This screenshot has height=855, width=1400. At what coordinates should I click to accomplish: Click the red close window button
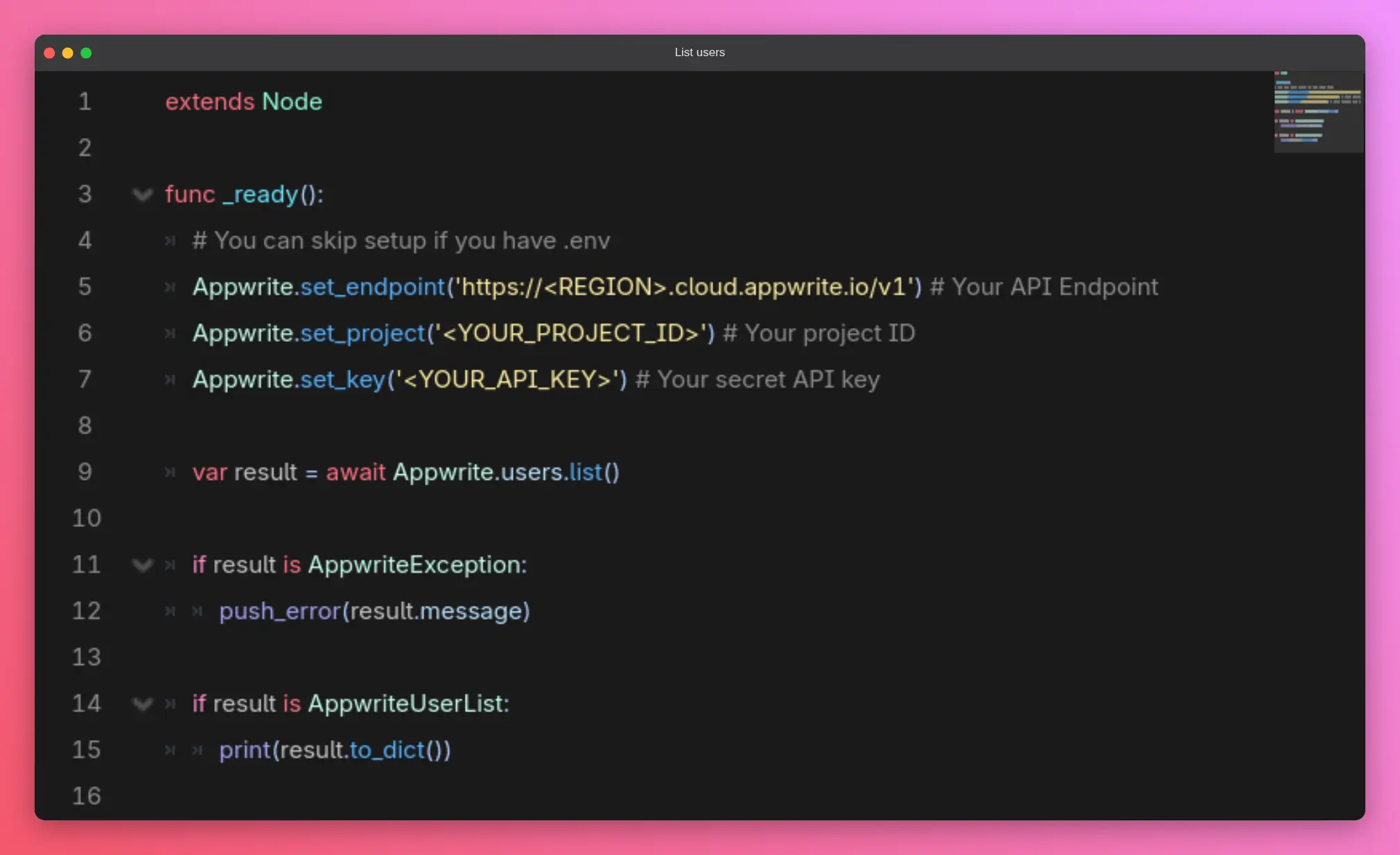(49, 53)
